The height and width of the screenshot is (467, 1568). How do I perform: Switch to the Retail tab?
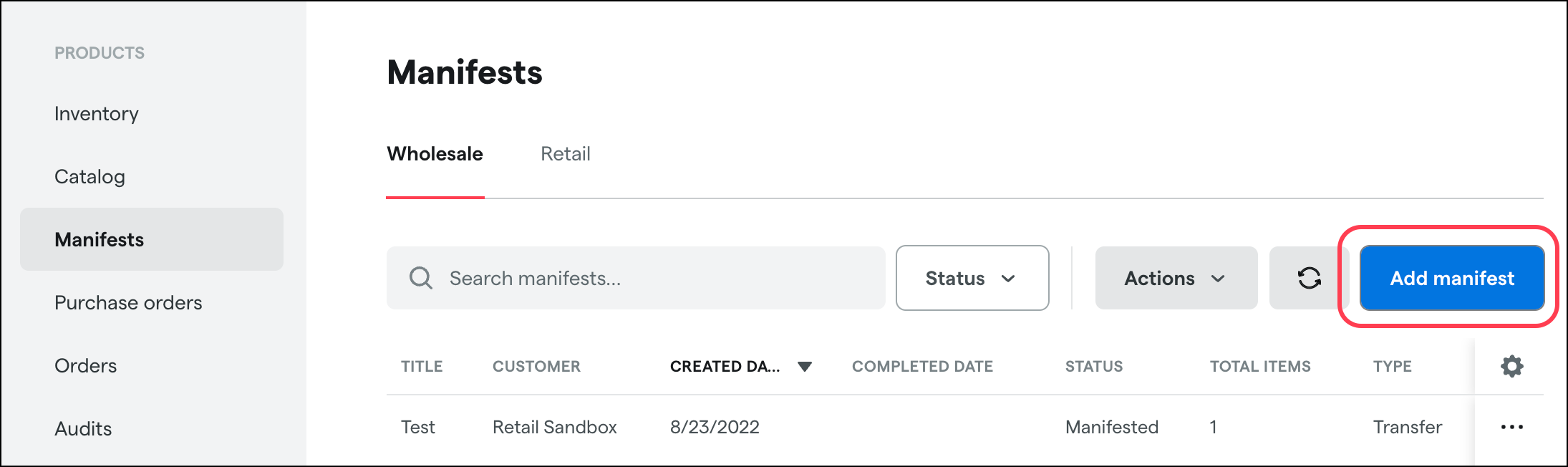point(565,154)
